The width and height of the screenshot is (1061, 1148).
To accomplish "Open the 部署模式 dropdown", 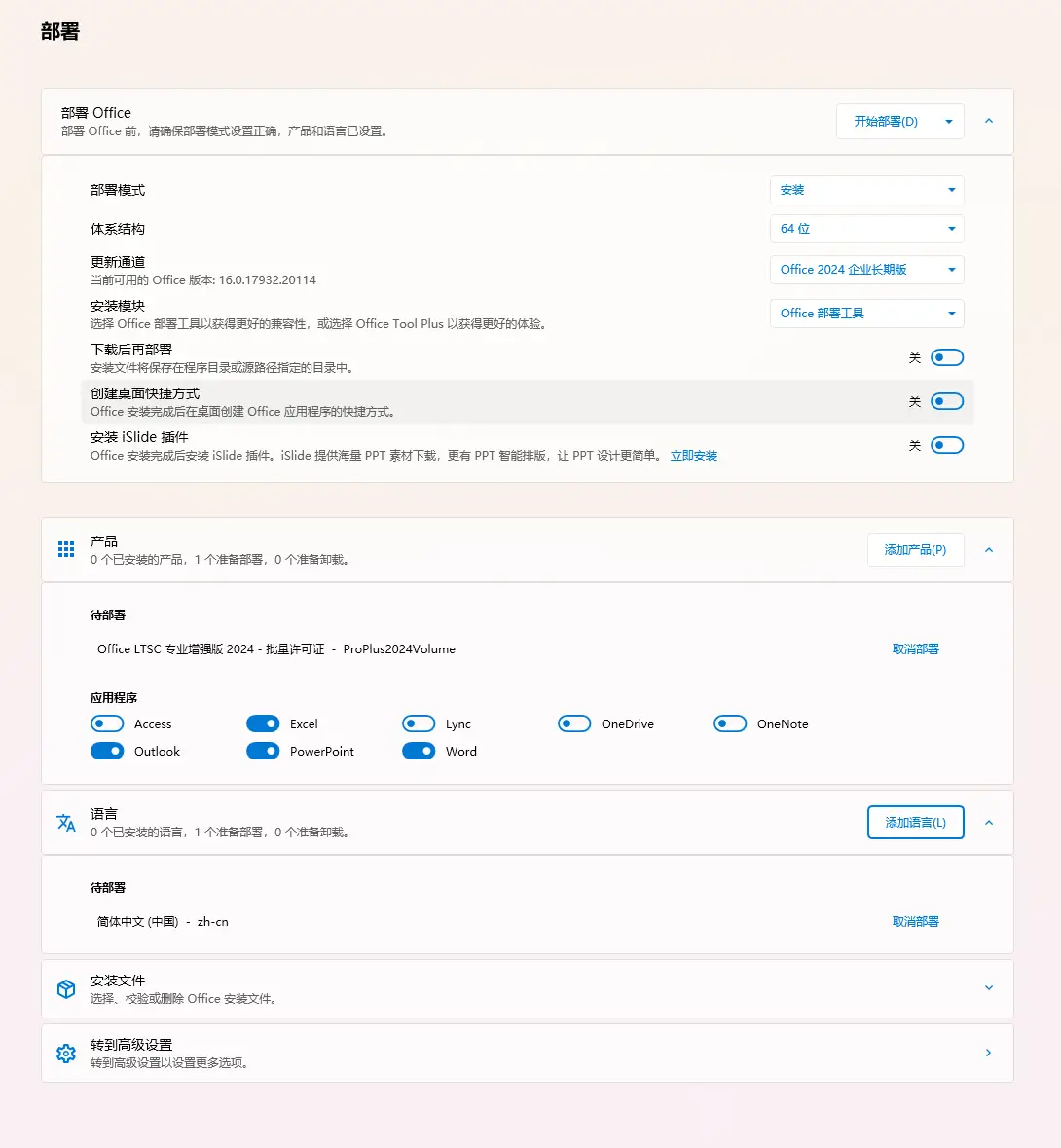I will 865,189.
